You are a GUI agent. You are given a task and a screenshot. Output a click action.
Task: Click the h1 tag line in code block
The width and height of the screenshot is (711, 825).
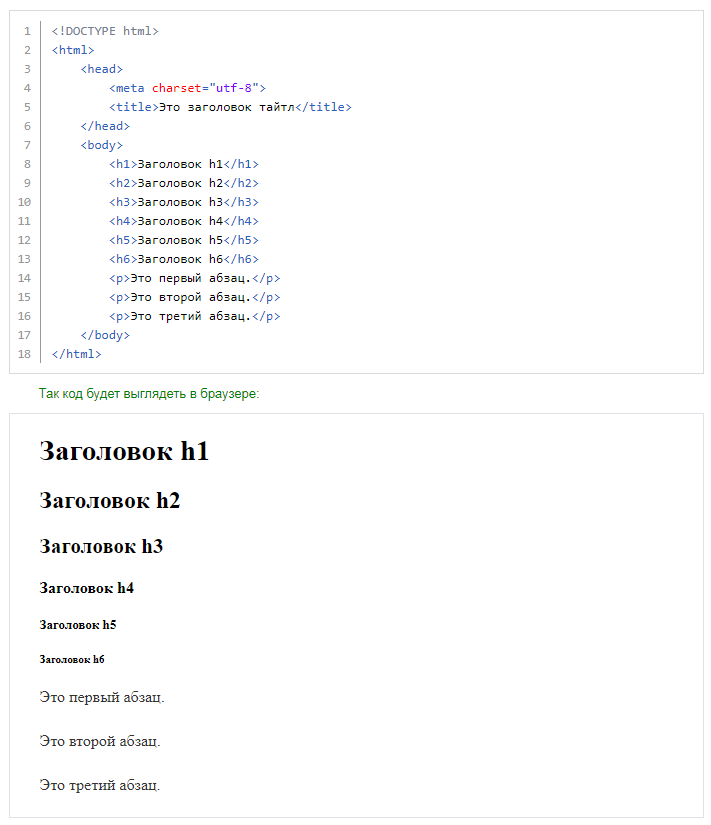pos(184,164)
